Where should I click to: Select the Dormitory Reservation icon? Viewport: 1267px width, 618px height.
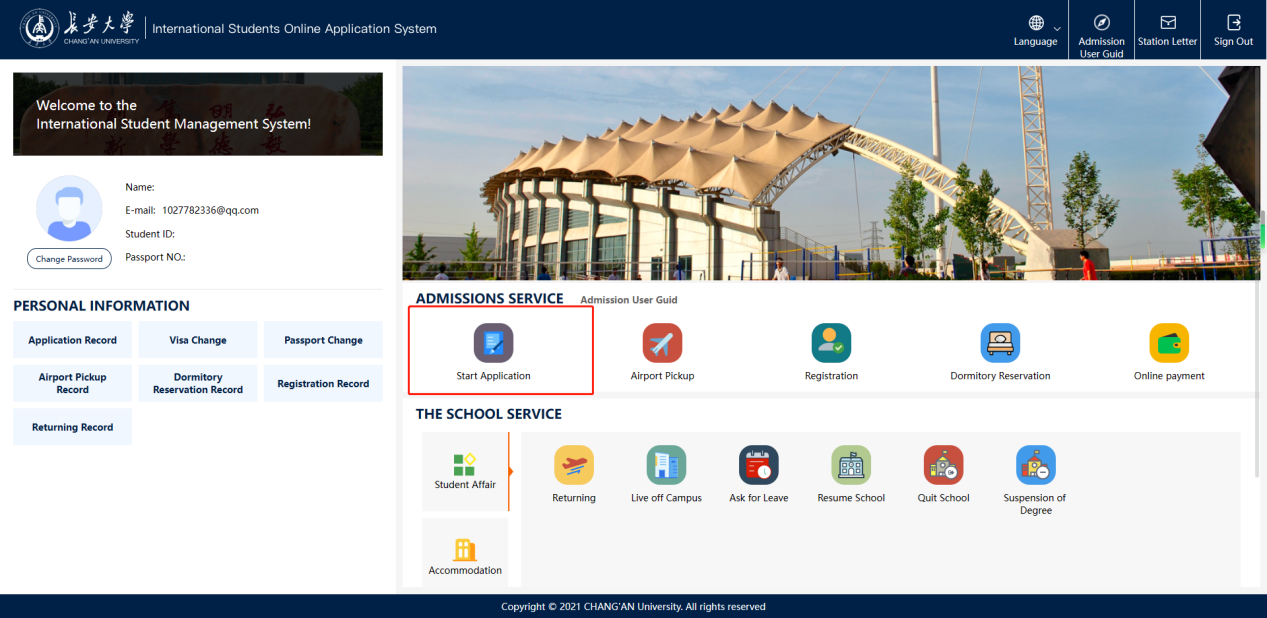[x=1000, y=343]
